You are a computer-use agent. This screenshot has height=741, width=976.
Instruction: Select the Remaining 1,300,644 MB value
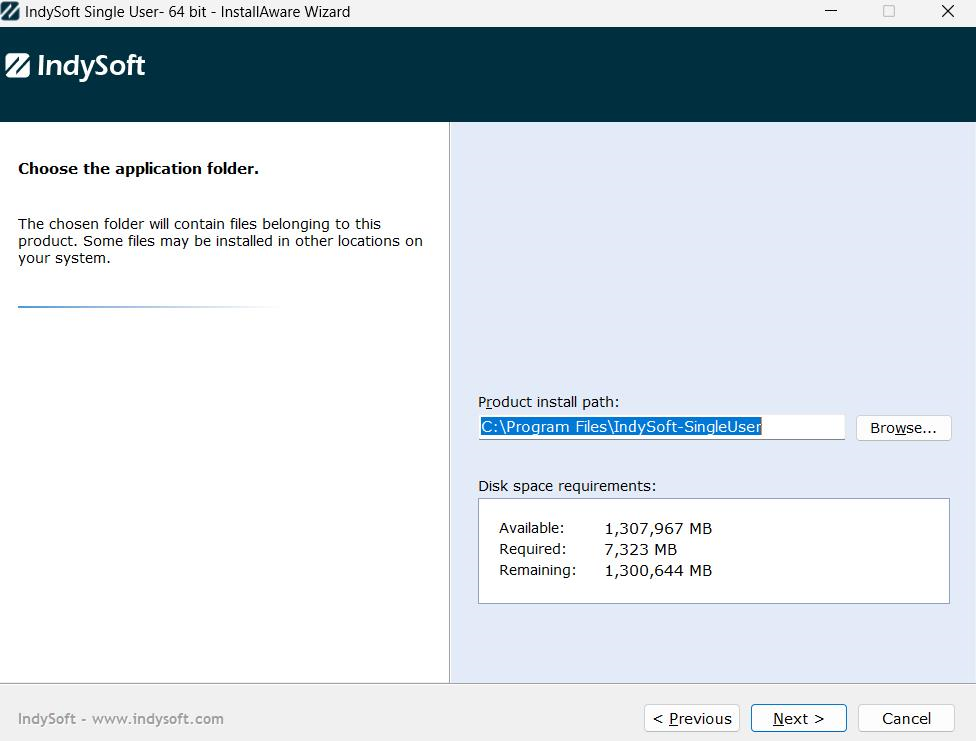pyautogui.click(x=658, y=570)
